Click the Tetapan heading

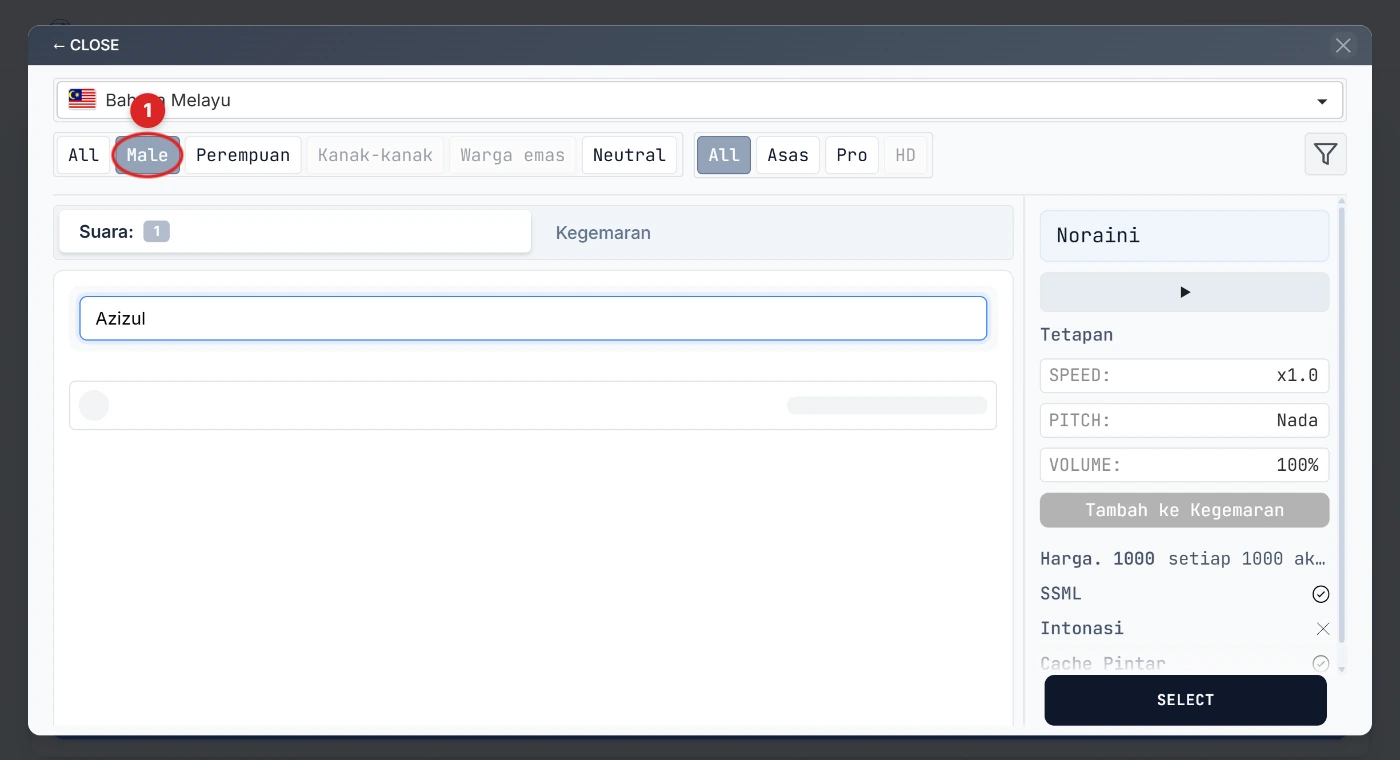pyautogui.click(x=1076, y=335)
